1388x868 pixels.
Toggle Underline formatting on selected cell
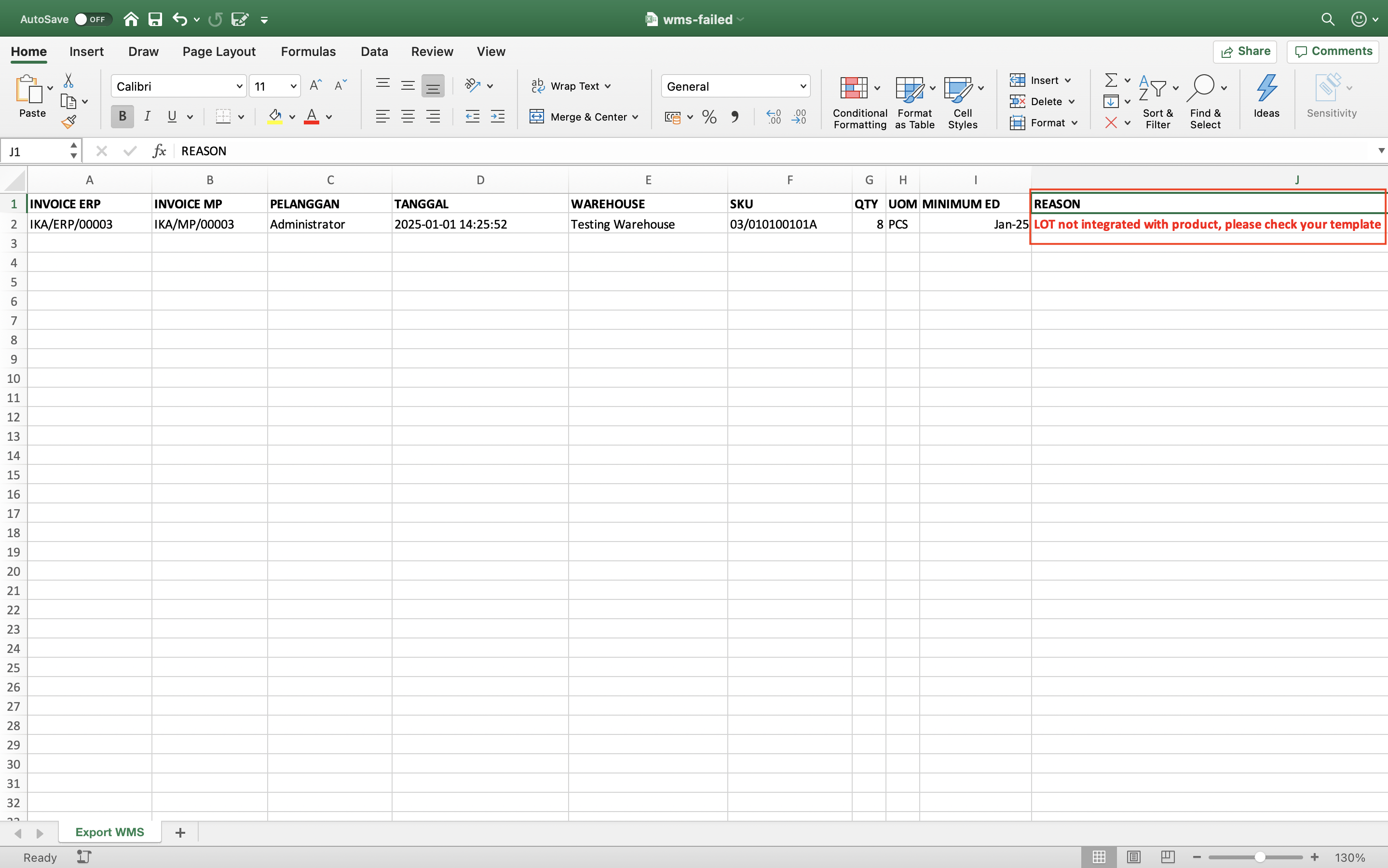click(171, 117)
